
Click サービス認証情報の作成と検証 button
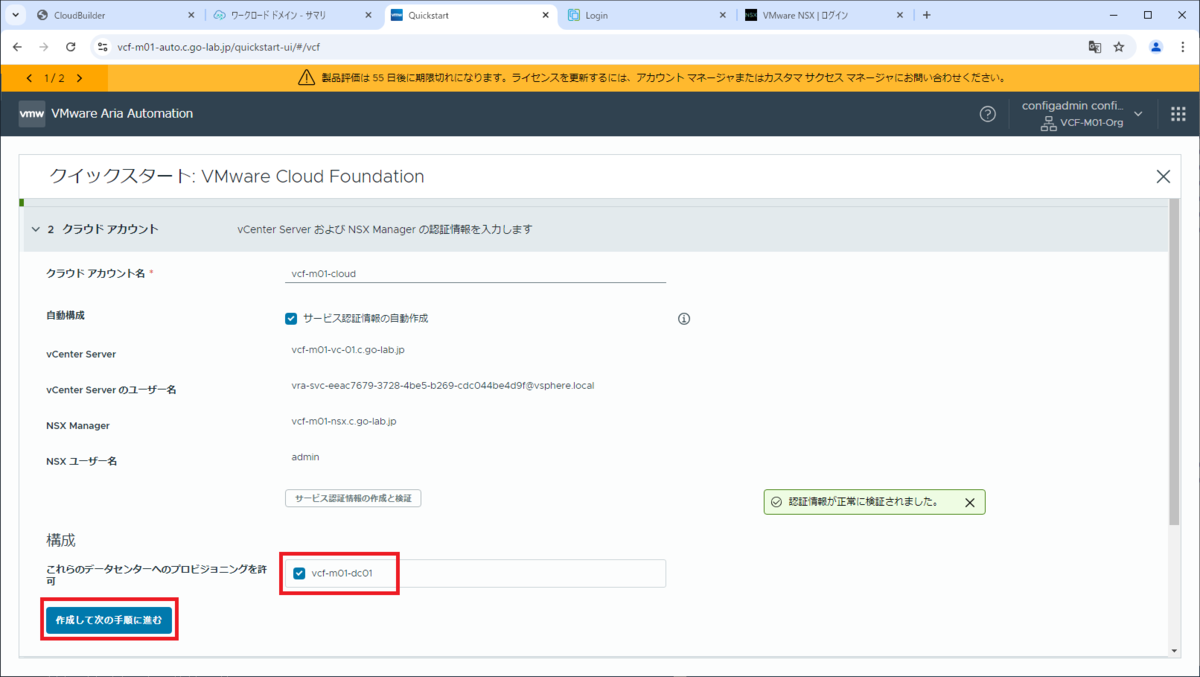353,498
